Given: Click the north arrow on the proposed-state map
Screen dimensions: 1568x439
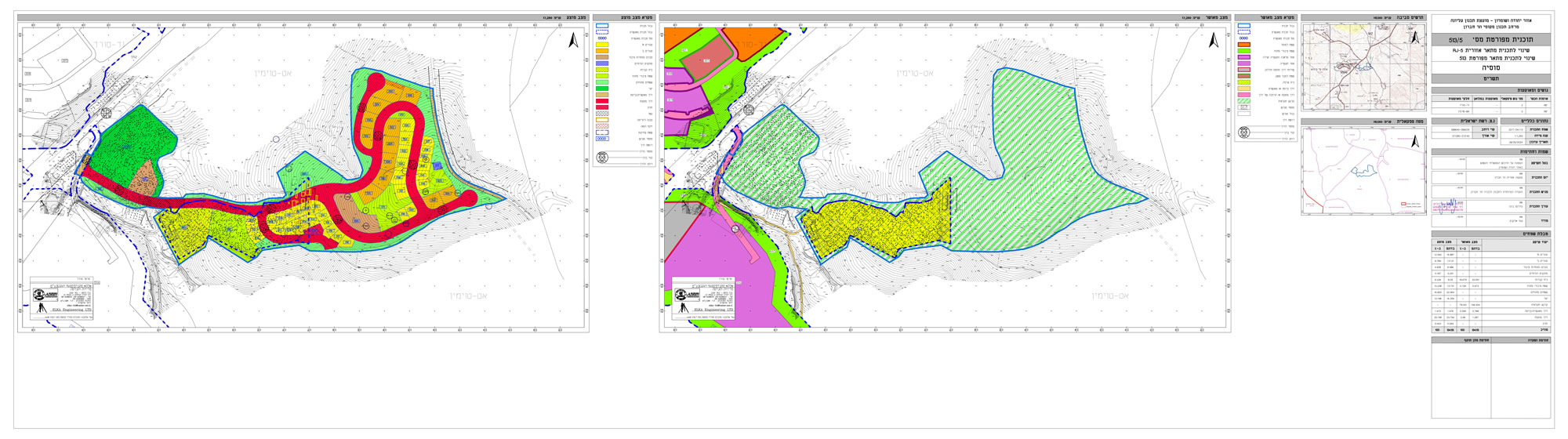Looking at the screenshot, I should [x=574, y=41].
